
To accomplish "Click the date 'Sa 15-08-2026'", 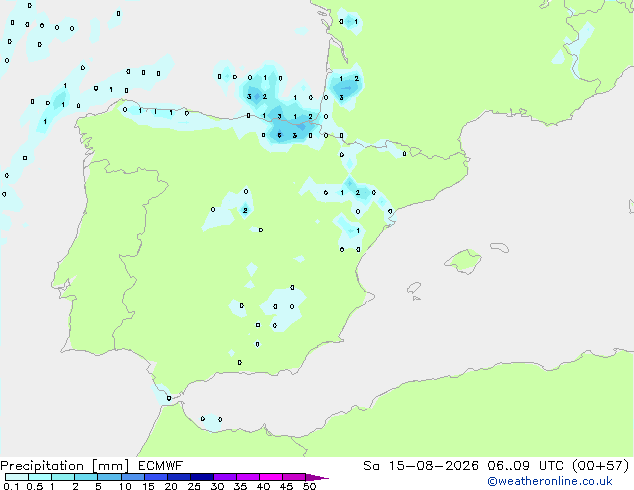I will click(x=421, y=466).
